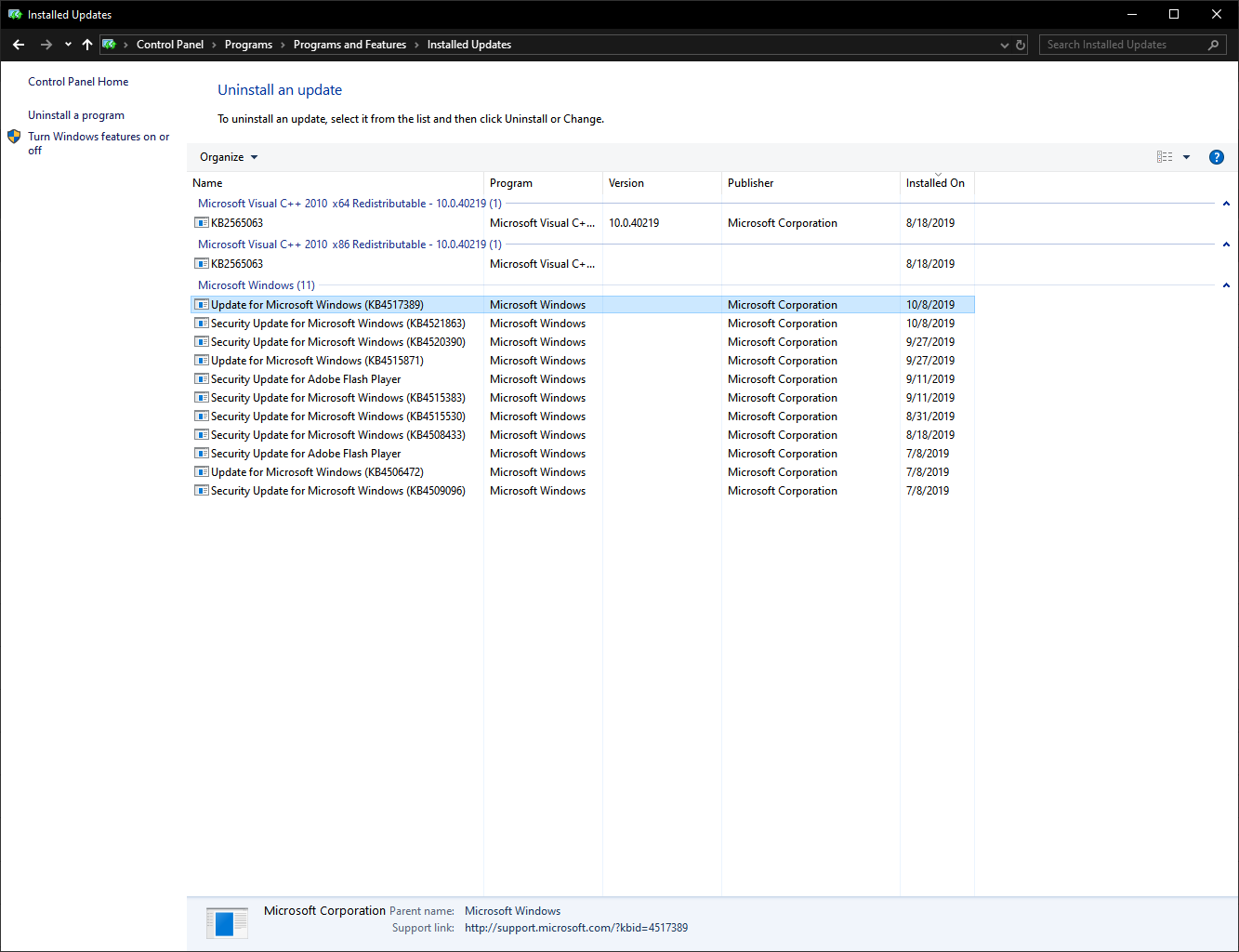The height and width of the screenshot is (952, 1239).
Task: Click the Back navigation arrow
Action: coord(19,45)
